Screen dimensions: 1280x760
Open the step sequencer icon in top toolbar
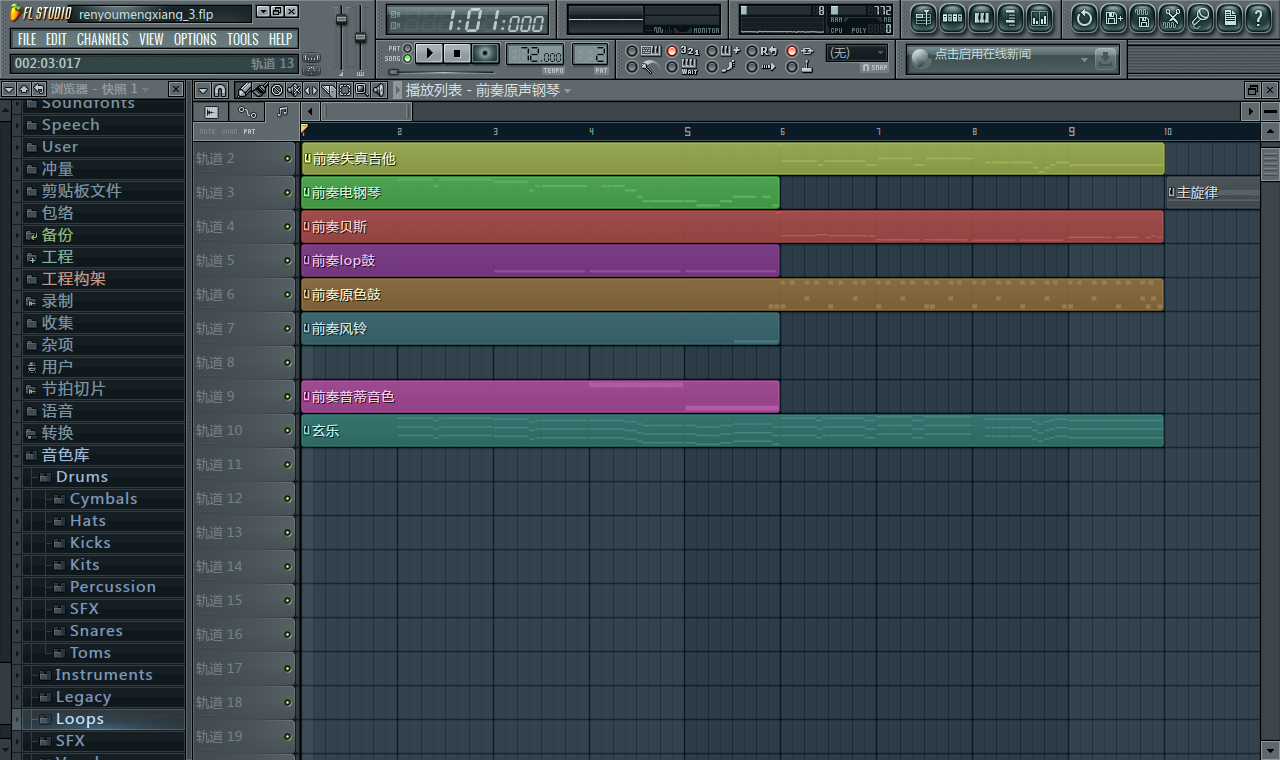[x=952, y=18]
